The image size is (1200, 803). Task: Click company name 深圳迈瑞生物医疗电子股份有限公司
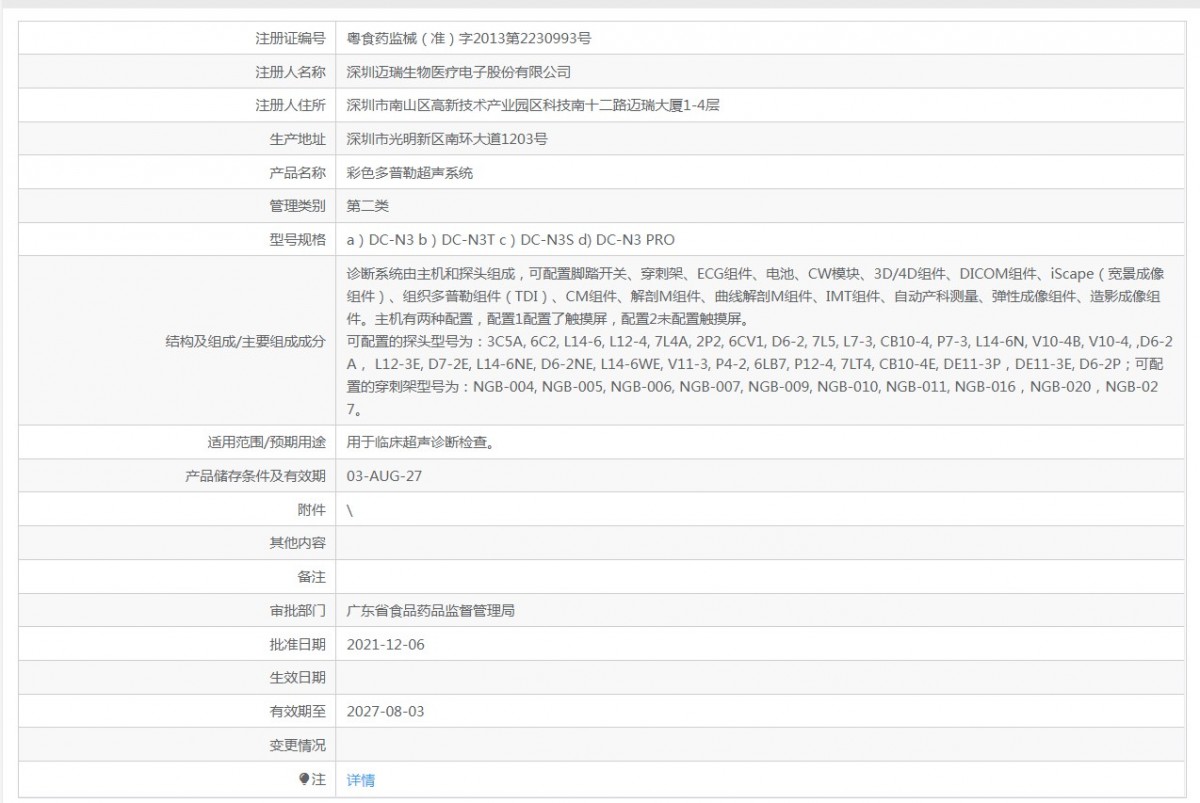(459, 72)
